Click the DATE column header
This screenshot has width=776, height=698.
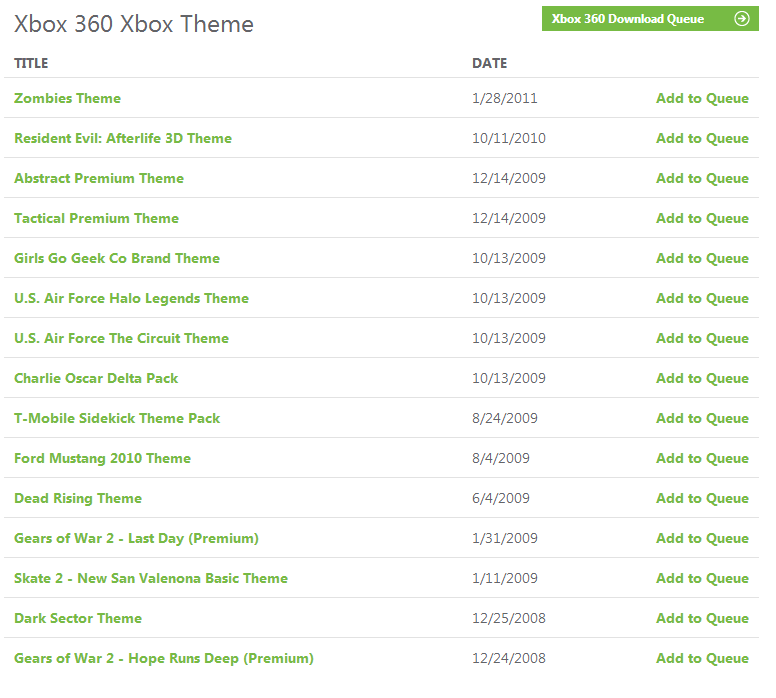click(489, 63)
